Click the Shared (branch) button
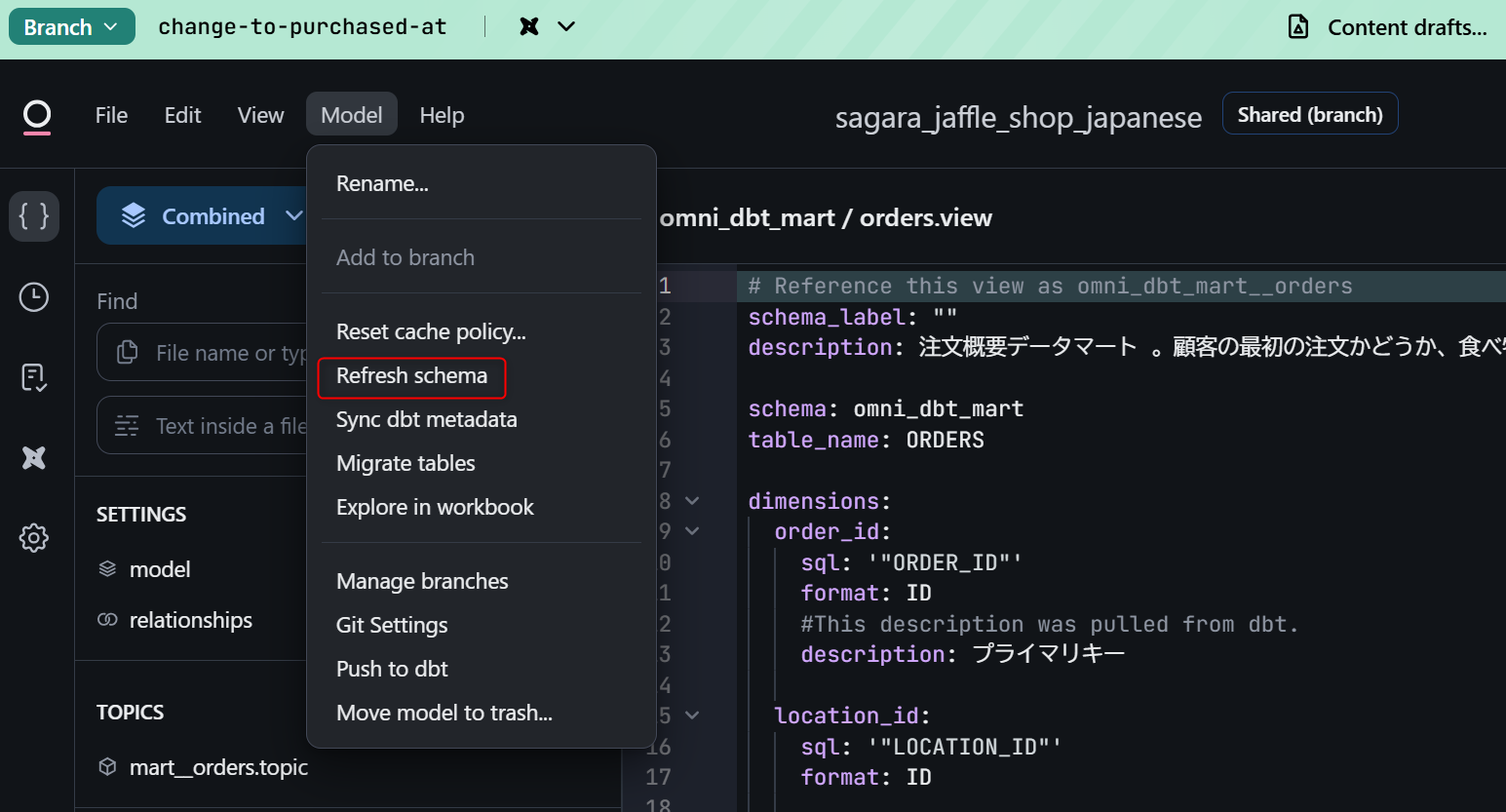Image resolution: width=1506 pixels, height=812 pixels. pyautogui.click(x=1309, y=115)
